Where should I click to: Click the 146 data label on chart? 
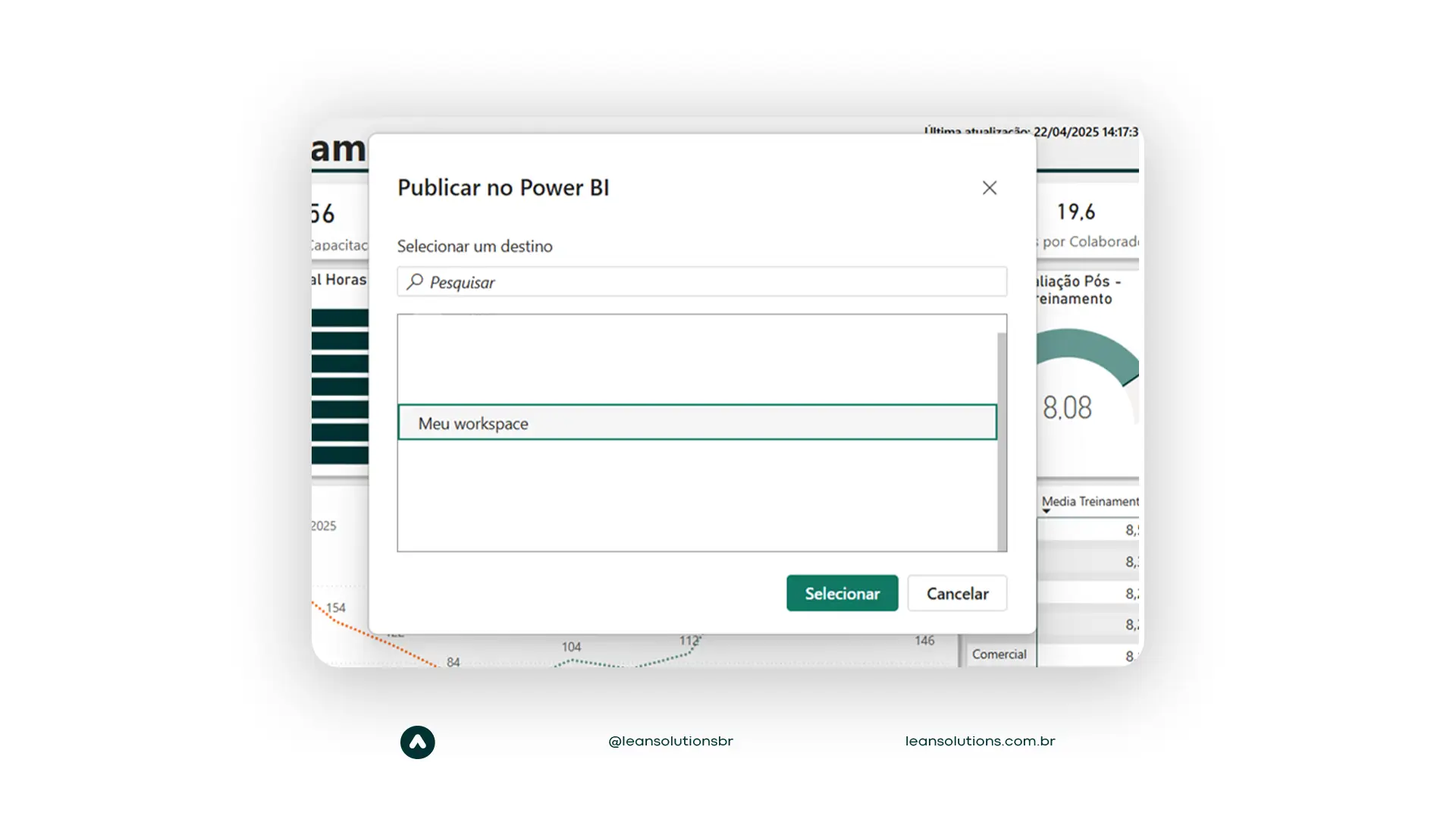tap(924, 641)
